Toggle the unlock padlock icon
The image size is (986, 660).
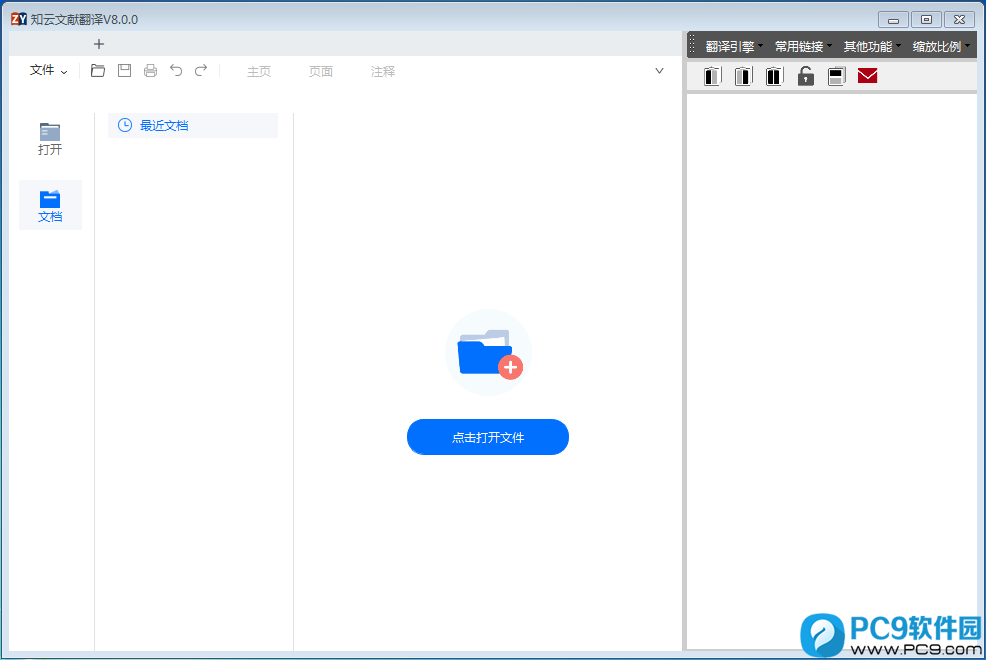[806, 76]
